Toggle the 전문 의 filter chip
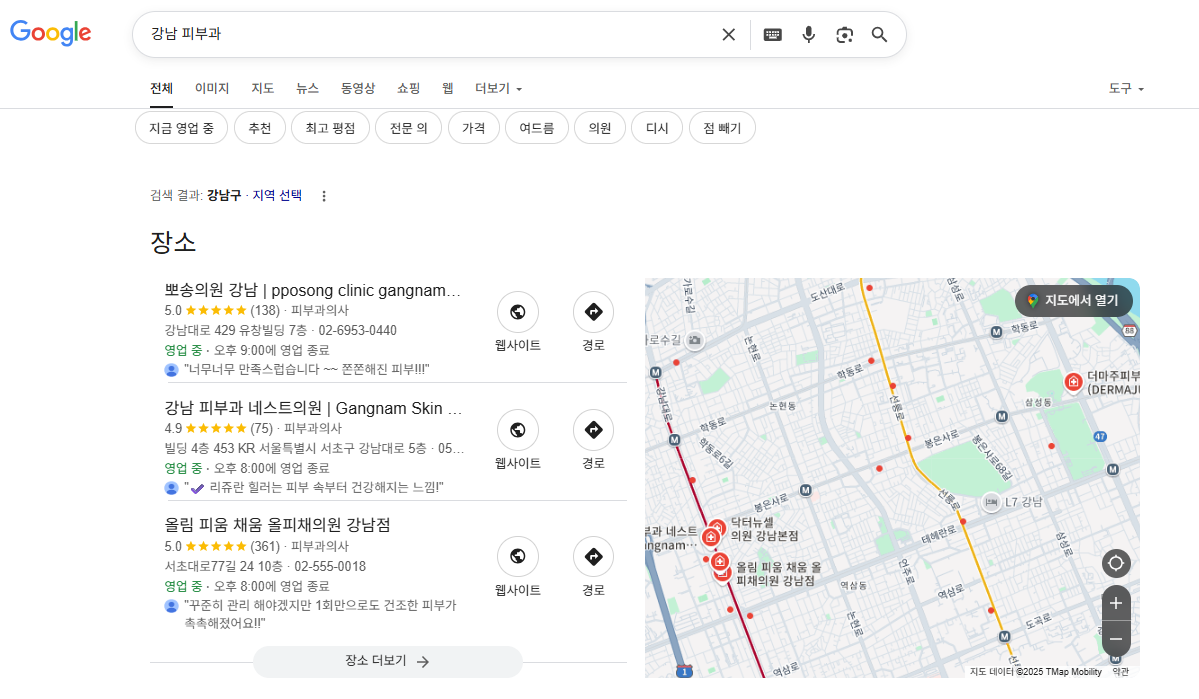The width and height of the screenshot is (1199, 699). click(408, 128)
